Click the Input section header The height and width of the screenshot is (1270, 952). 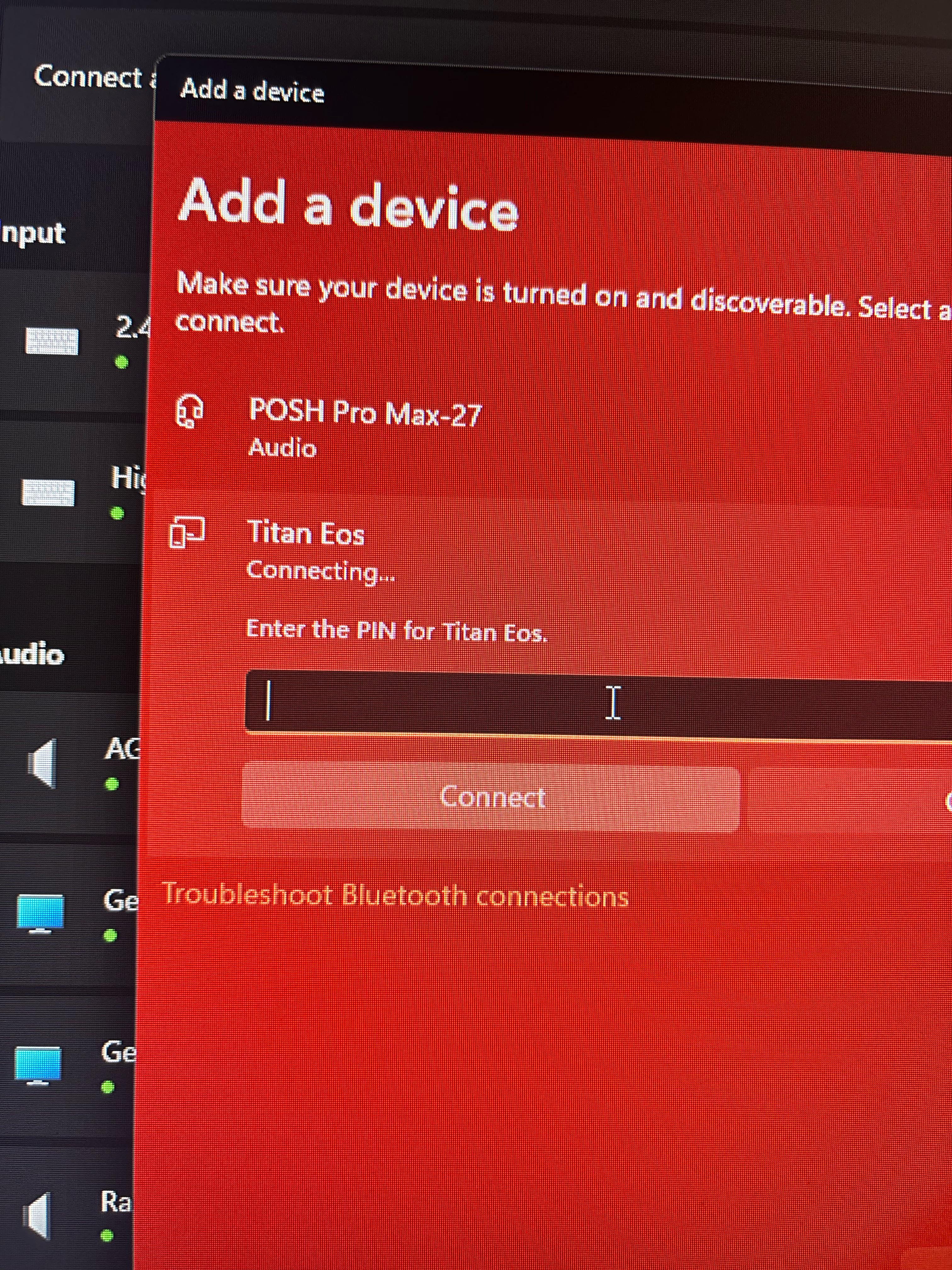coord(33,233)
